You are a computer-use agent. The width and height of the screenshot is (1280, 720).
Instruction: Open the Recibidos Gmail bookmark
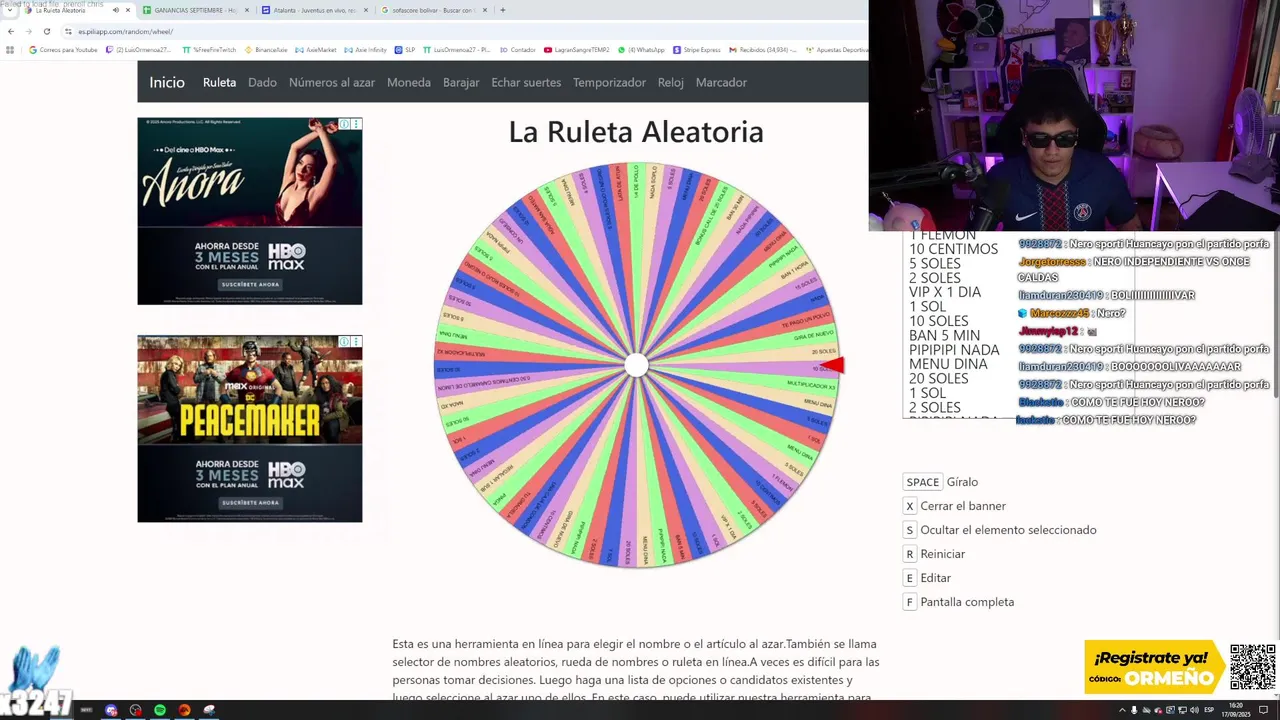(765, 49)
